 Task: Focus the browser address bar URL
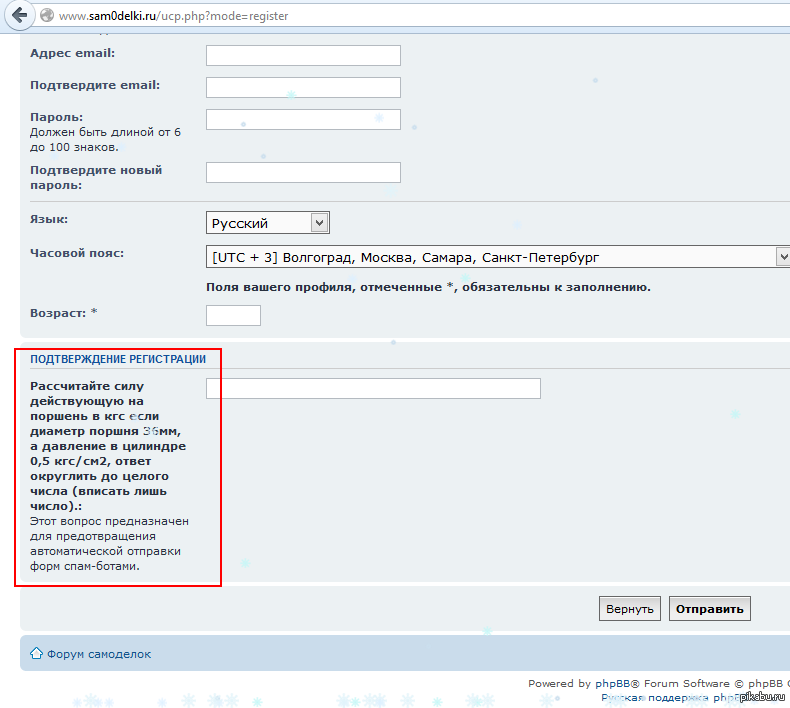pos(200,16)
